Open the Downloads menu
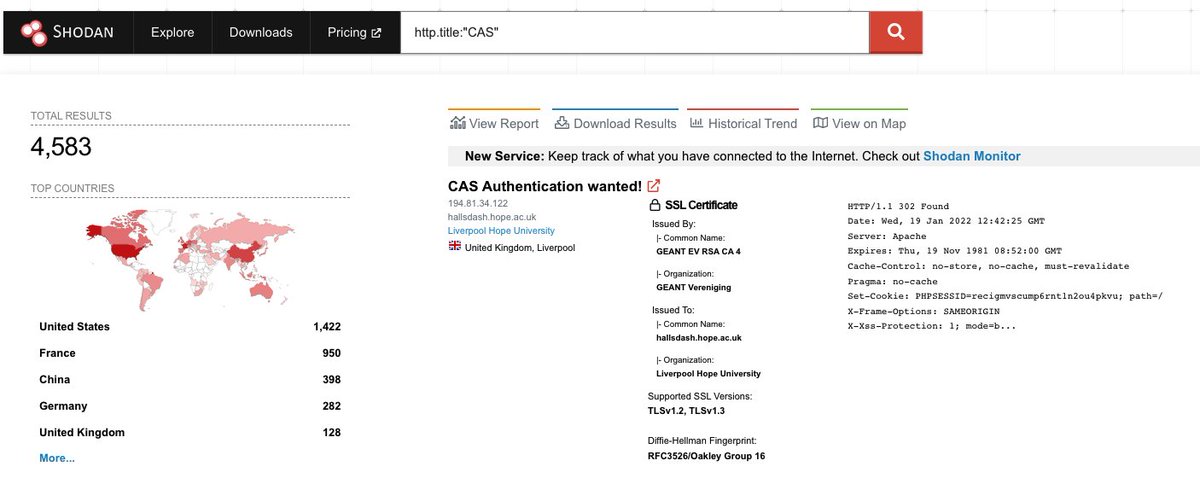1200x484 pixels. (x=261, y=32)
